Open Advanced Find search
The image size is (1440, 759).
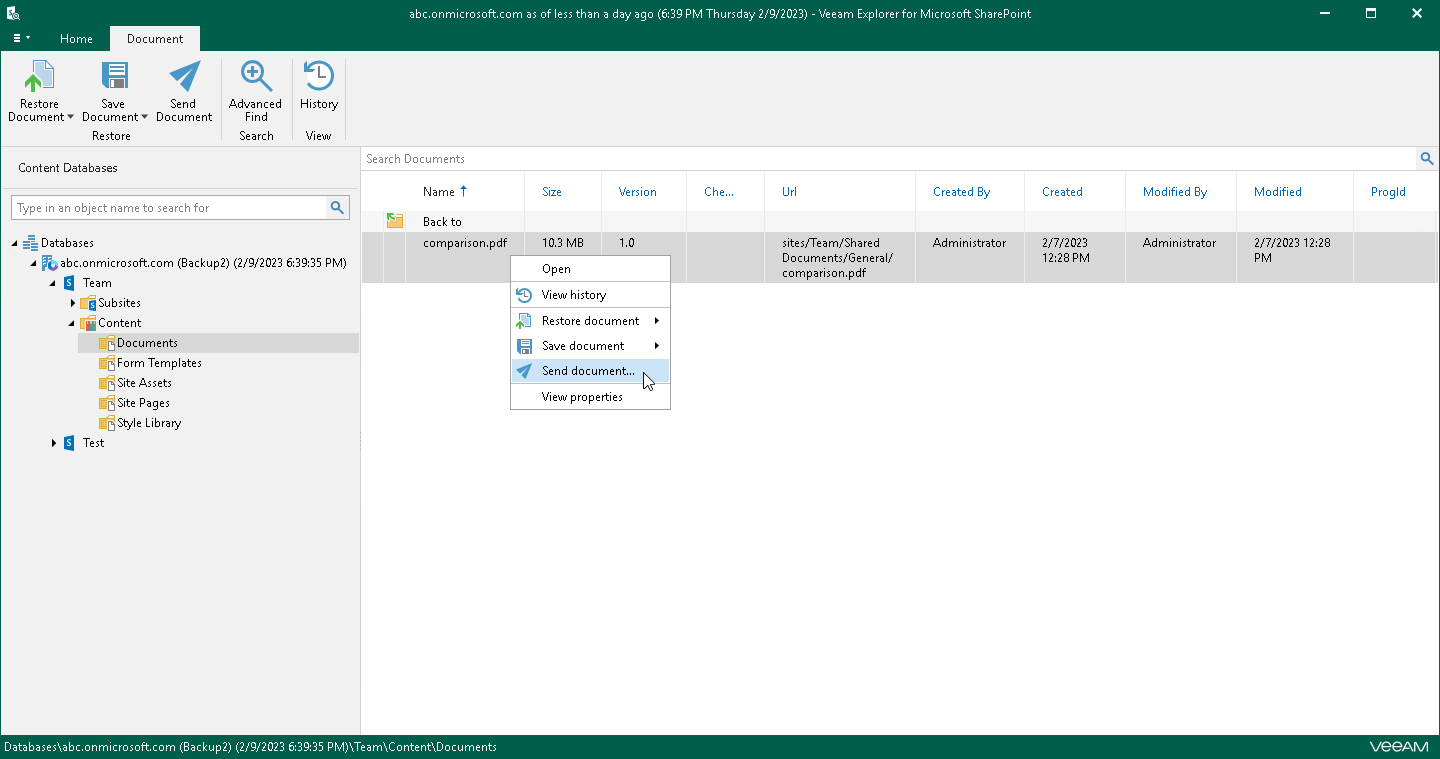tap(256, 88)
